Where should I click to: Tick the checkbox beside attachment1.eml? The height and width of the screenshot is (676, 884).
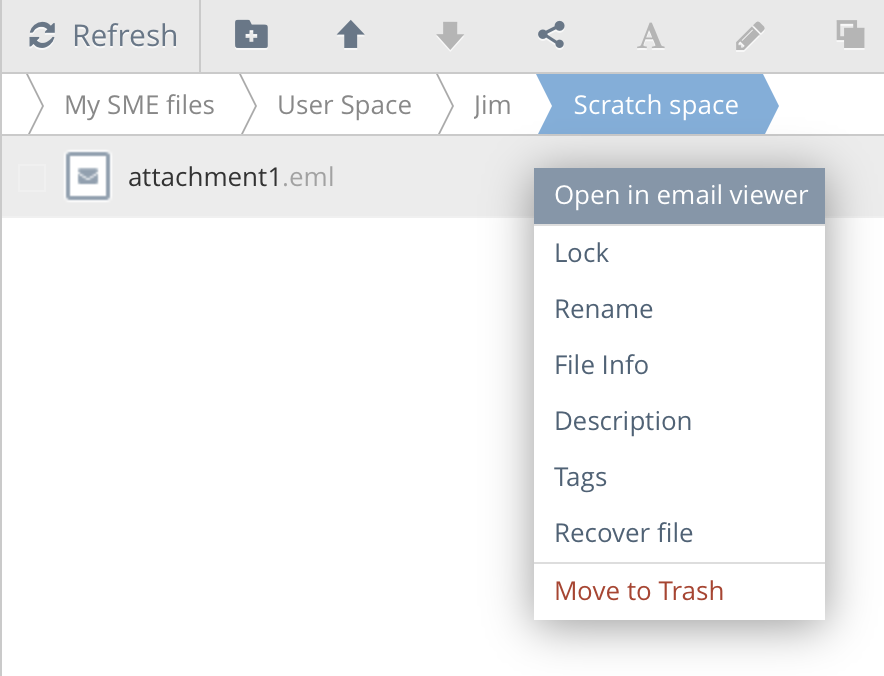pos(32,178)
